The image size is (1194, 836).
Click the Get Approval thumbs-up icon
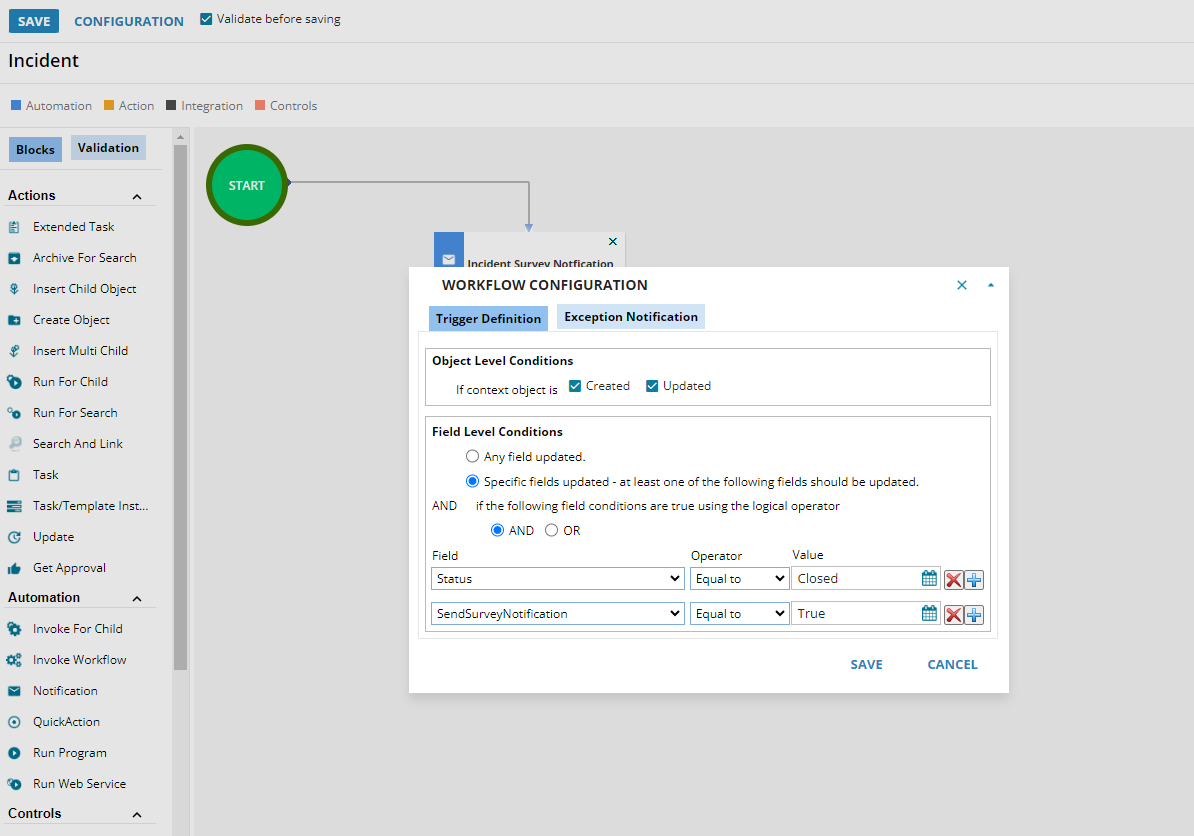click(14, 568)
